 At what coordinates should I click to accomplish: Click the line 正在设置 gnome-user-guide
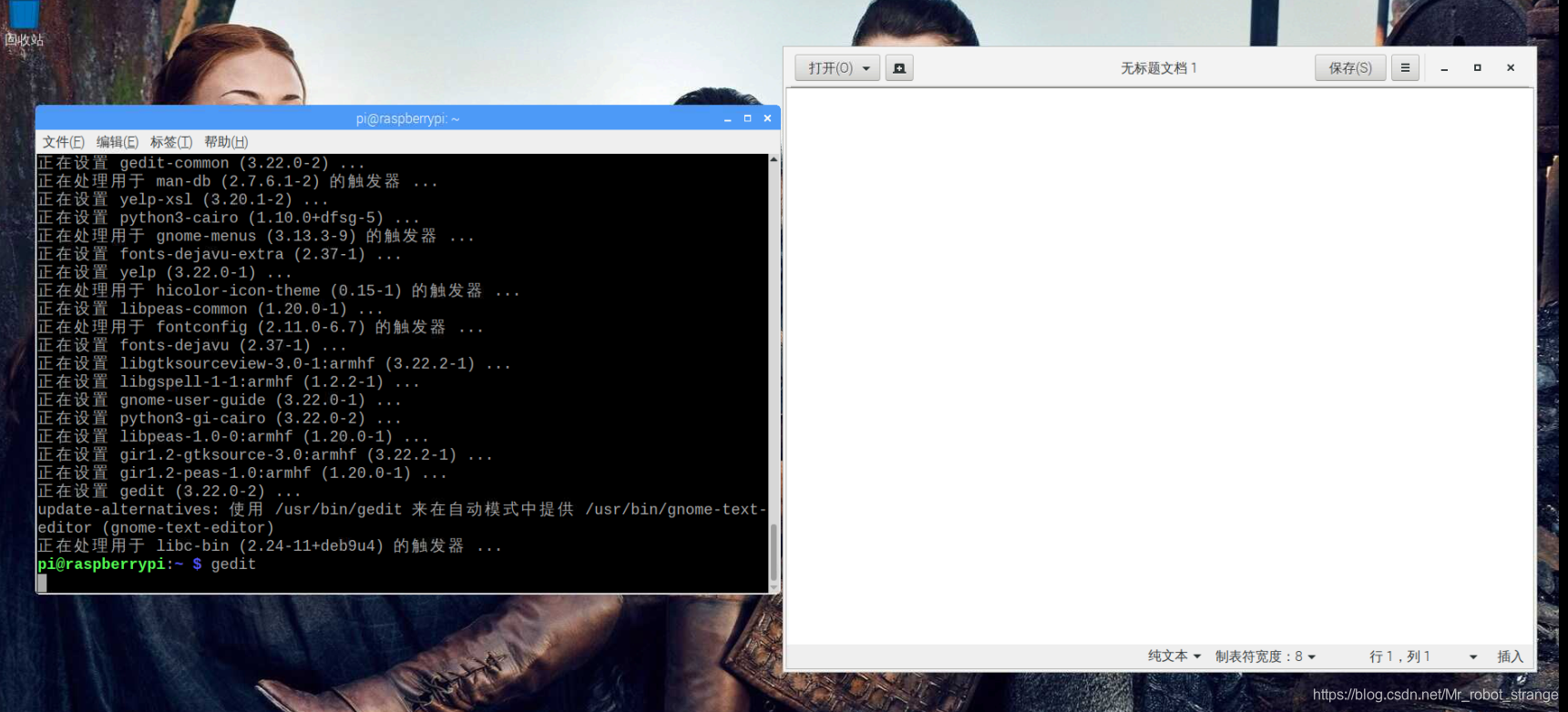tap(220, 401)
